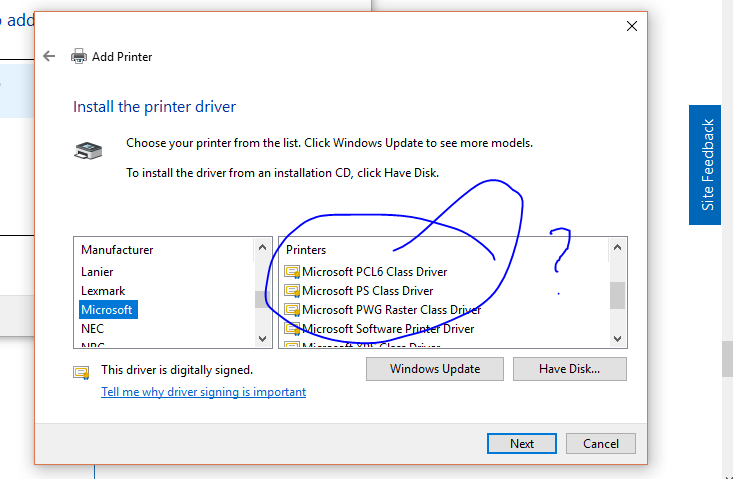The height and width of the screenshot is (479, 733).
Task: Click the Printers list scroll up arrow
Action: (x=618, y=248)
